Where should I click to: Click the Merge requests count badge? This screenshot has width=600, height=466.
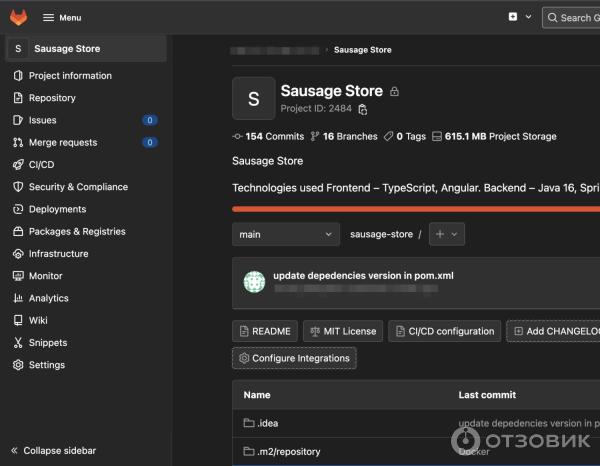pos(150,142)
